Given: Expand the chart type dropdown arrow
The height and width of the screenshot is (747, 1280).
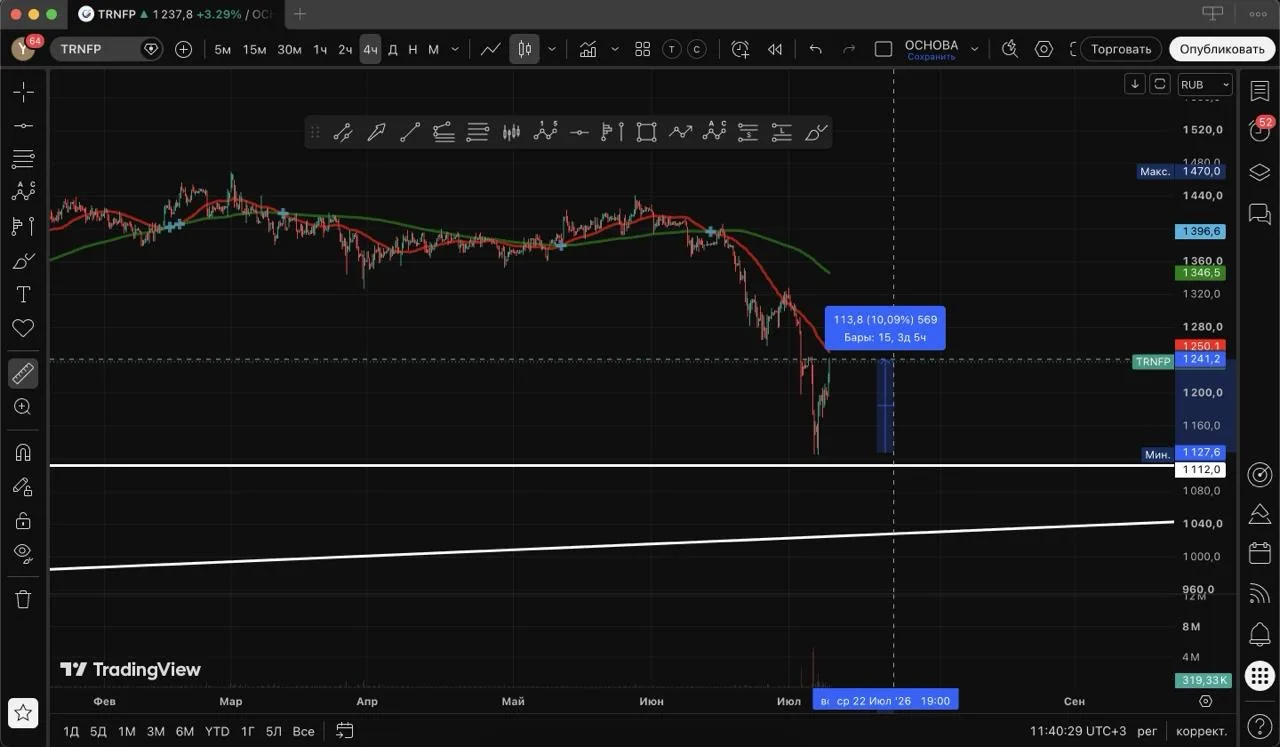Looking at the screenshot, I should [x=552, y=49].
